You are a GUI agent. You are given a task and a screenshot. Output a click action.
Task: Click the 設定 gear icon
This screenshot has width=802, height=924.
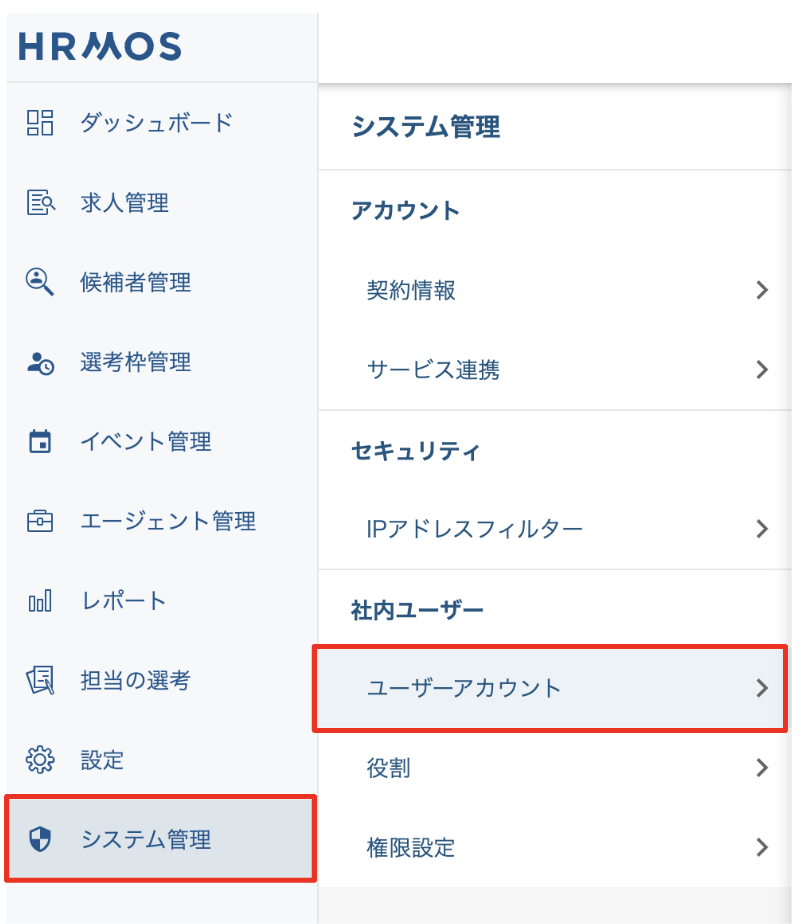[40, 760]
